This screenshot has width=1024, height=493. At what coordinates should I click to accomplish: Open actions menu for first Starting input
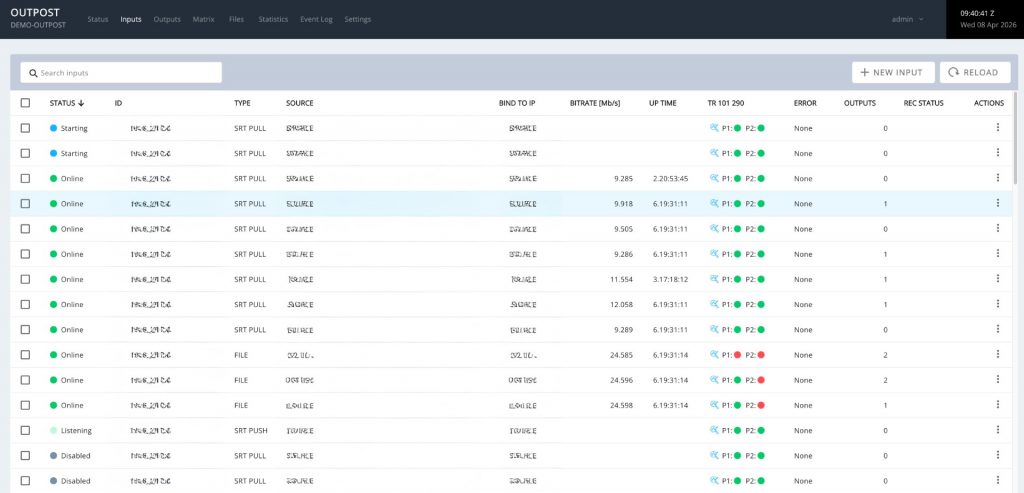pyautogui.click(x=997, y=128)
